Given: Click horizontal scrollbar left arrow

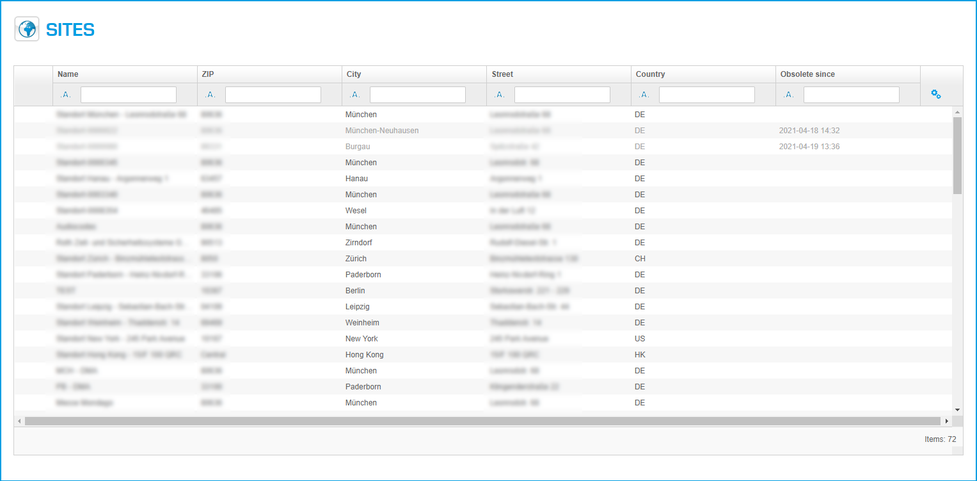Looking at the screenshot, I should click(x=19, y=421).
